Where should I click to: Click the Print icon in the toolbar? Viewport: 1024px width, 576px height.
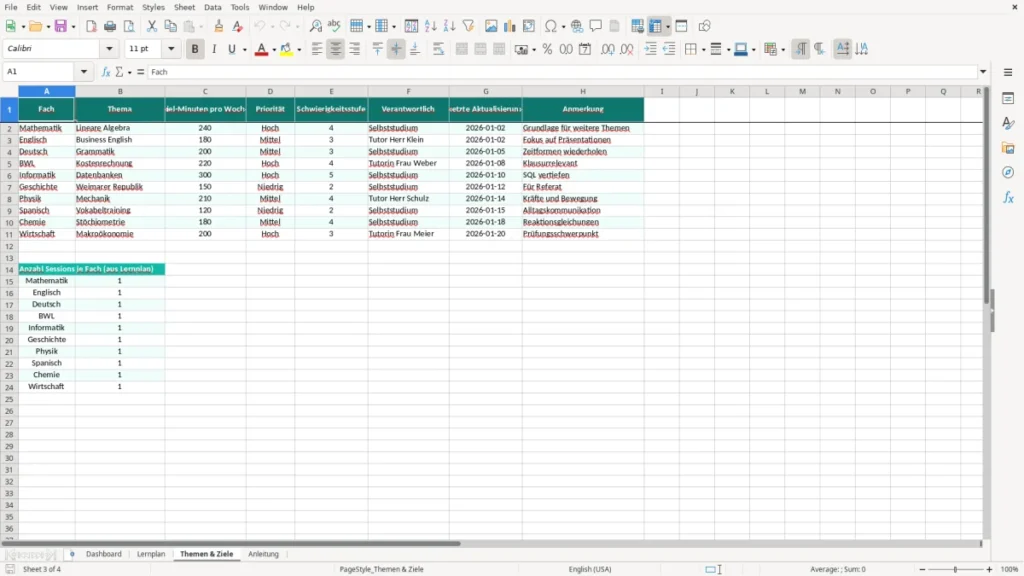pos(110,26)
